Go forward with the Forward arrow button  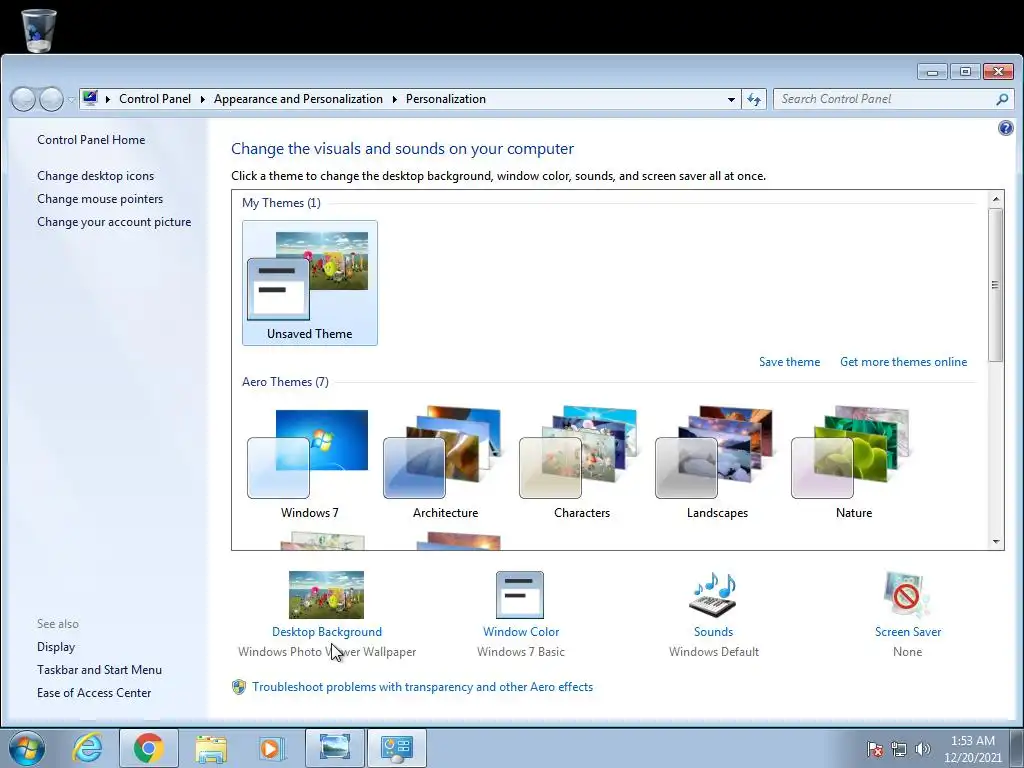point(51,99)
